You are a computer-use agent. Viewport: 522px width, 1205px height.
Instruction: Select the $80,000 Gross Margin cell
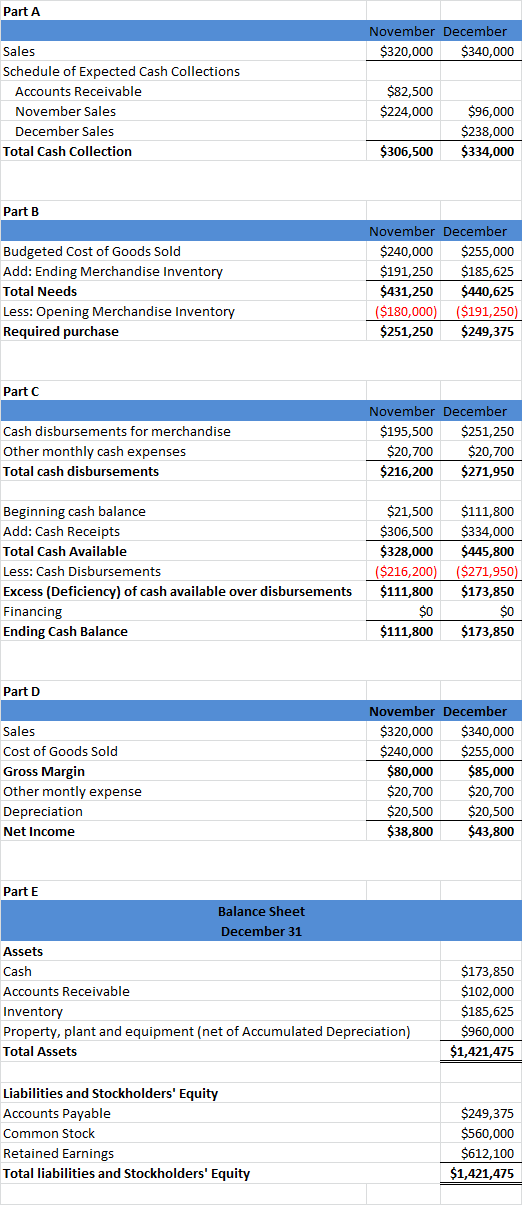(410, 771)
